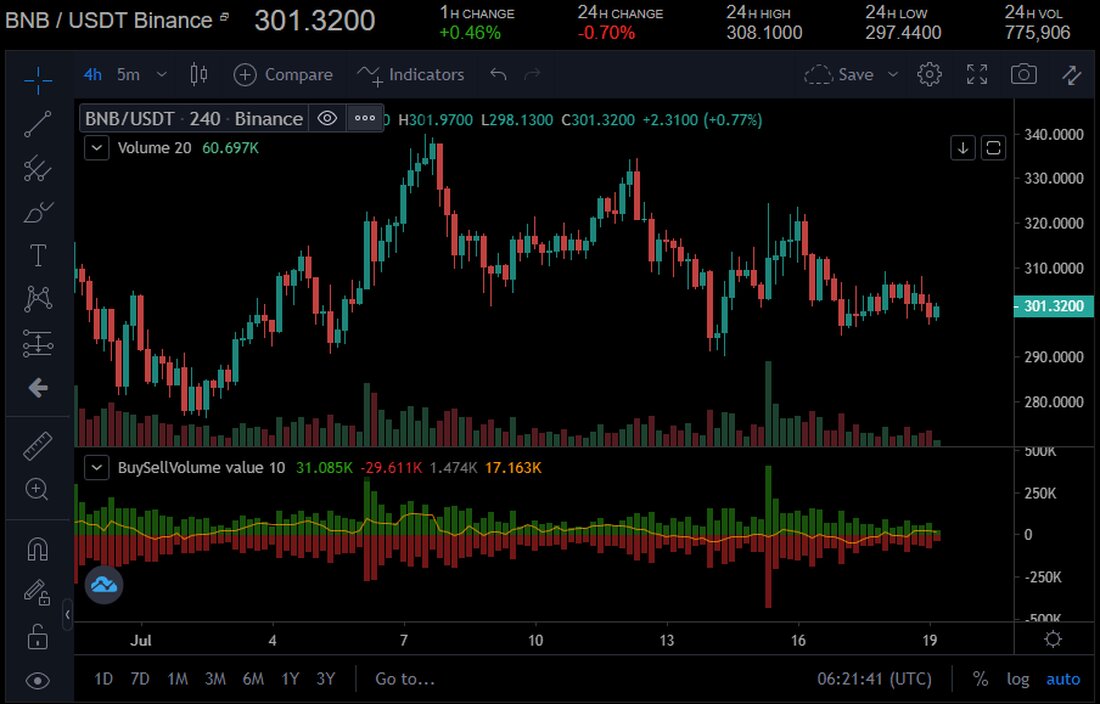The width and height of the screenshot is (1100, 704).
Task: Click the UTC time zone clock
Action: [x=874, y=679]
